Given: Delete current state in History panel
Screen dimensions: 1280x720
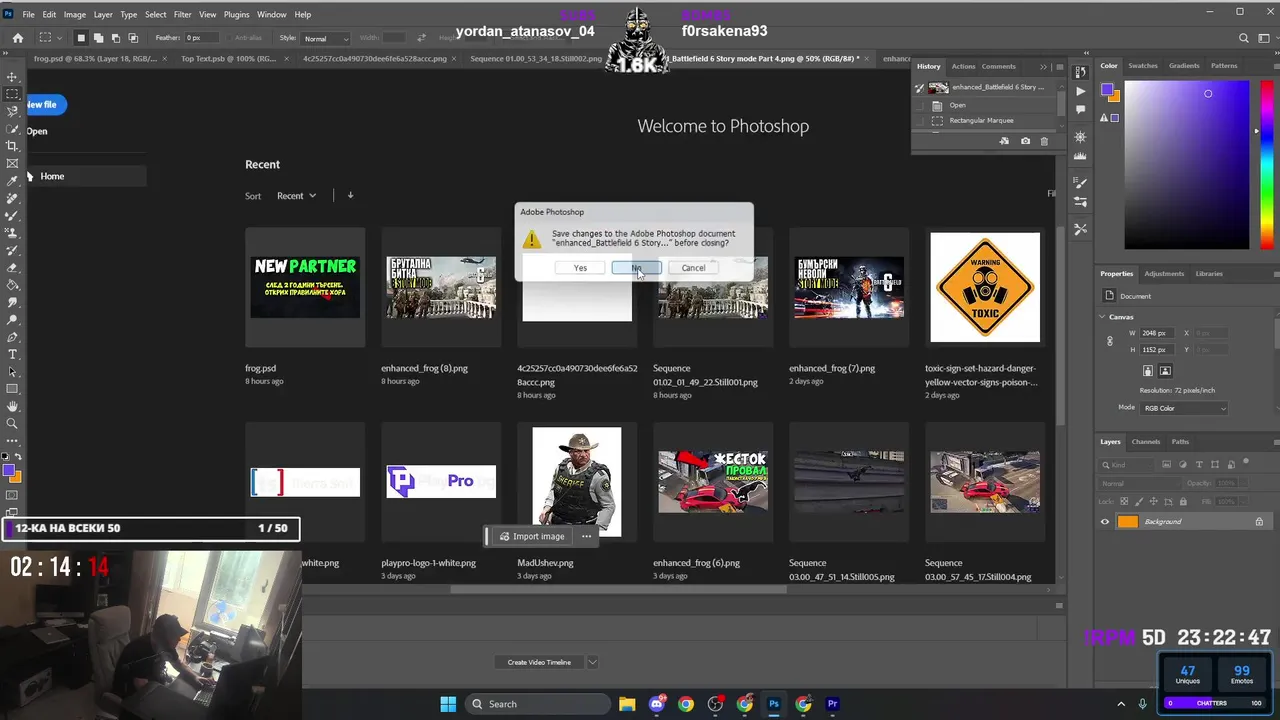Looking at the screenshot, I should tap(1044, 141).
